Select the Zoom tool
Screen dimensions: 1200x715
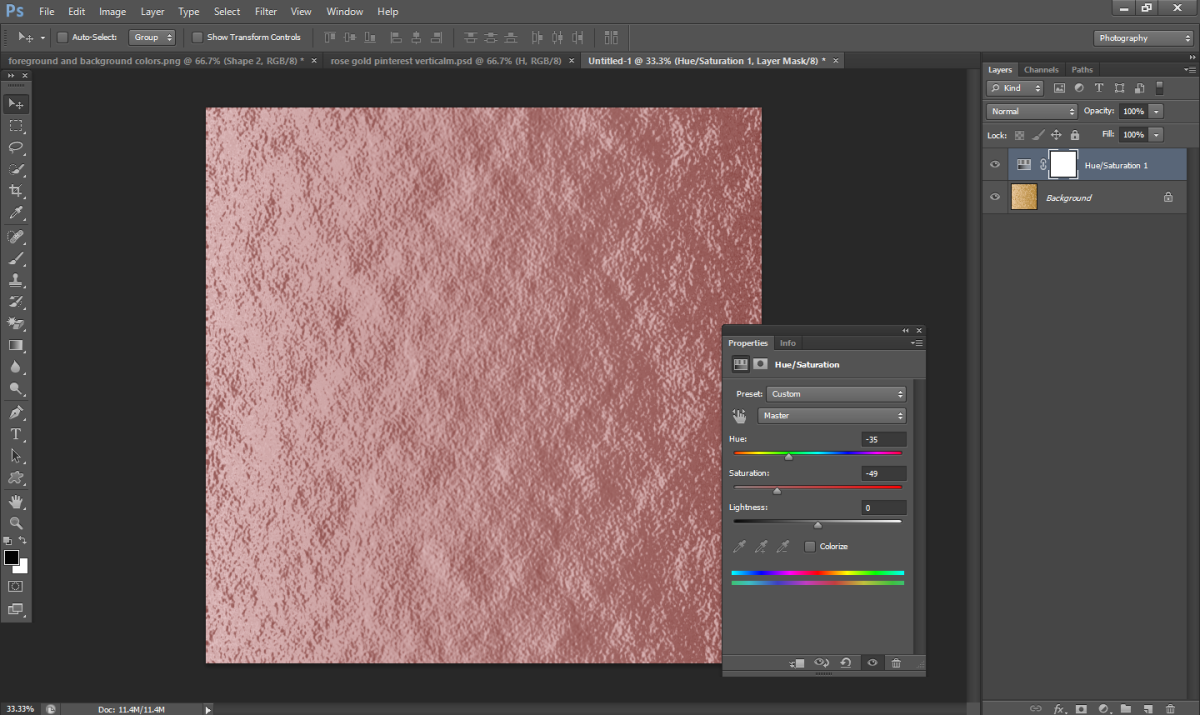coord(16,522)
